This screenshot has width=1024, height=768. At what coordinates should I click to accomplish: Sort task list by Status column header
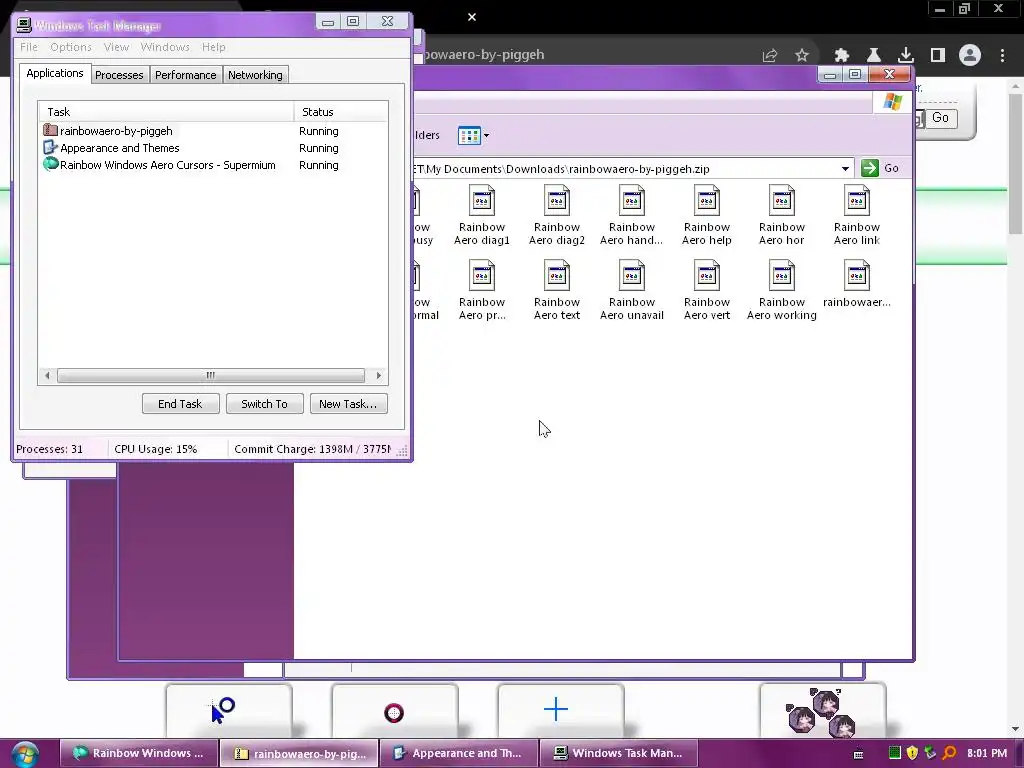pos(341,112)
